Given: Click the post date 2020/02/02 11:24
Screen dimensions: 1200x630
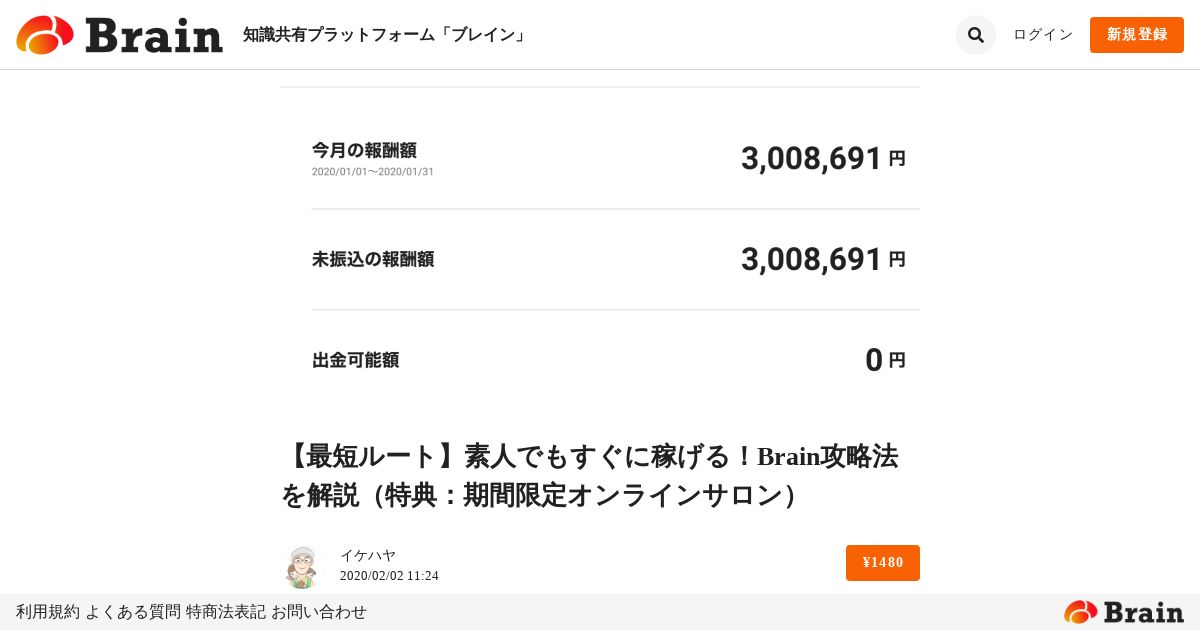Looking at the screenshot, I should point(389,576).
